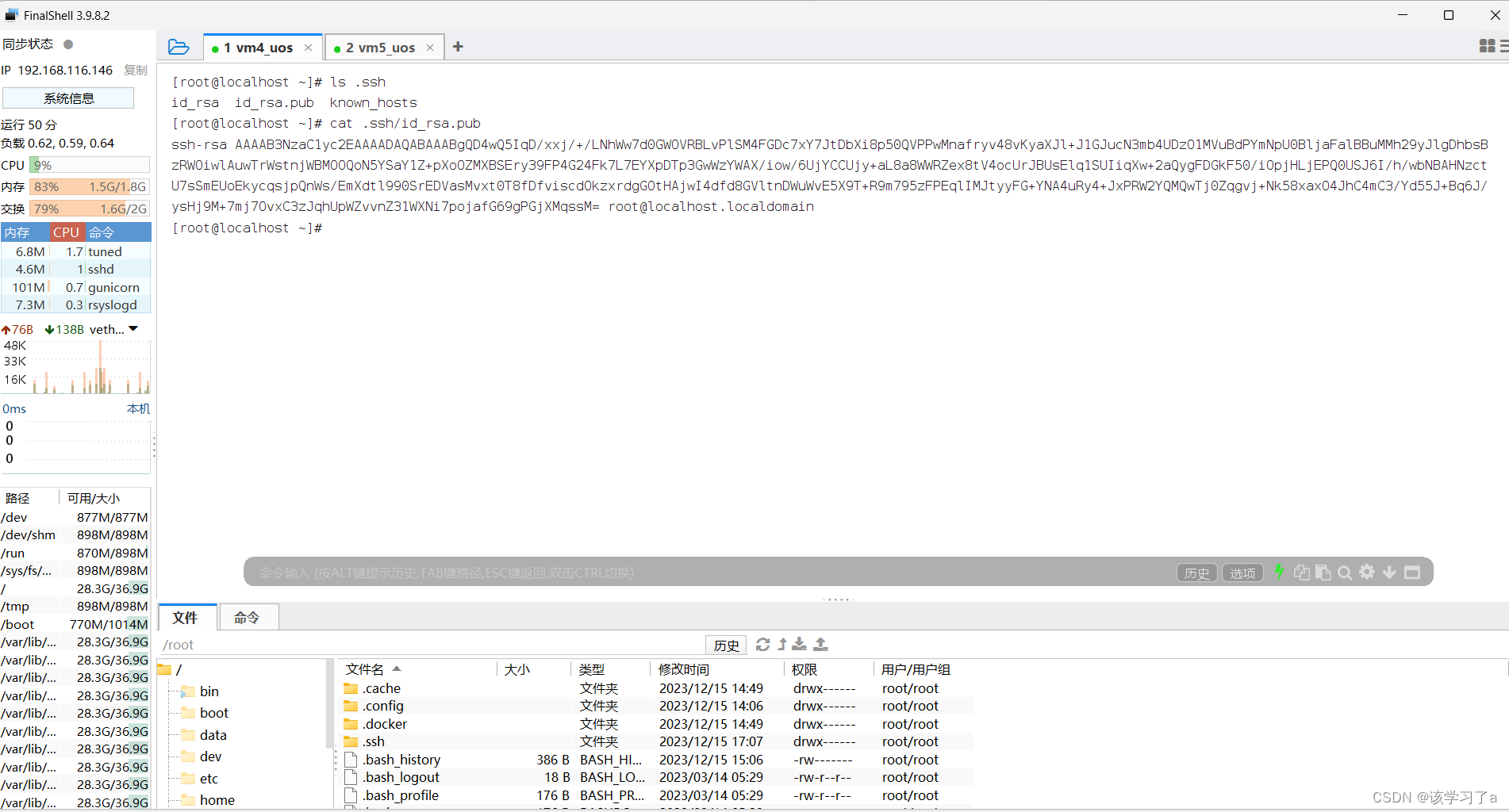Open terminal settings gear icon

(x=1367, y=572)
